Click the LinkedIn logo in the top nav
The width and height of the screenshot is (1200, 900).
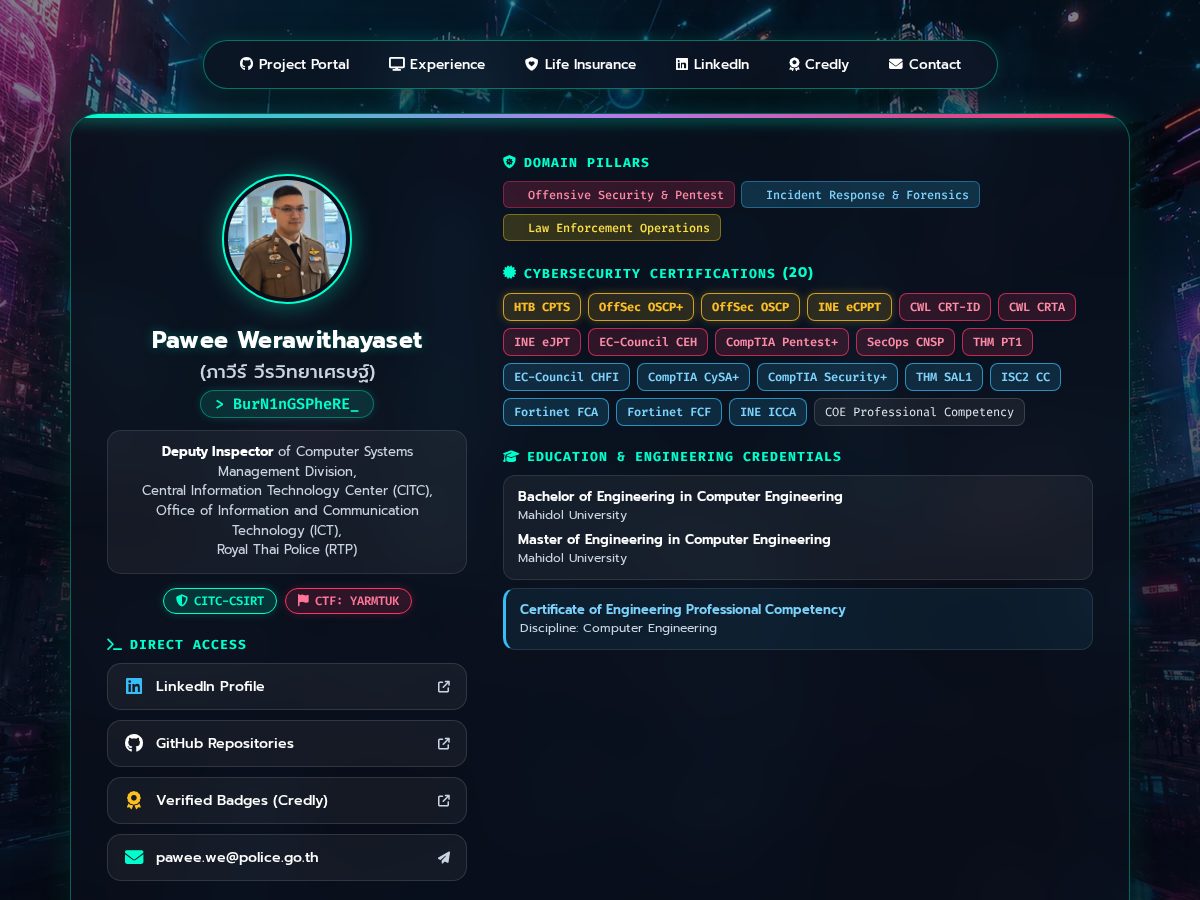click(x=682, y=64)
